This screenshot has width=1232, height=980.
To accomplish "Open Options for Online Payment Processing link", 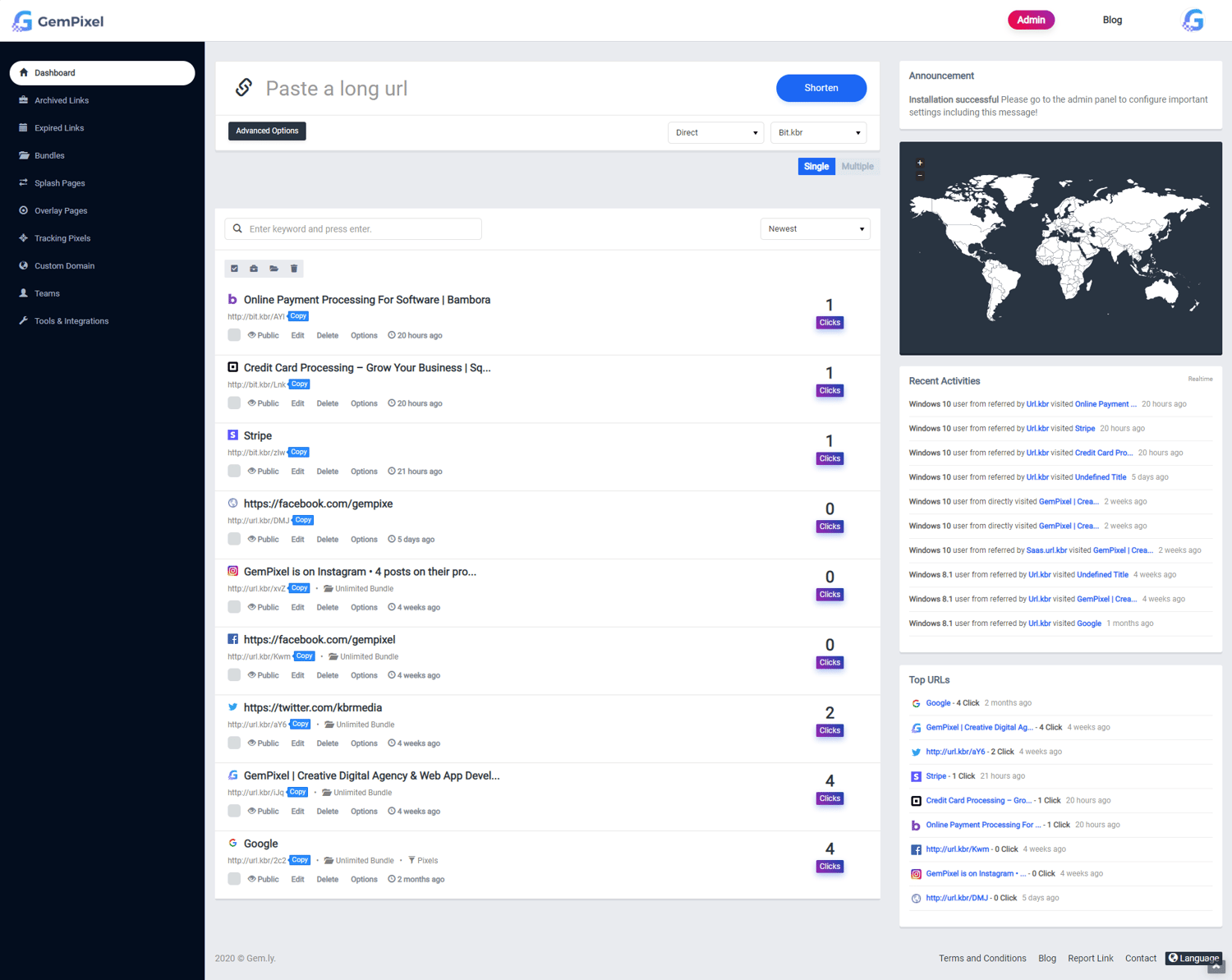I will click(364, 335).
